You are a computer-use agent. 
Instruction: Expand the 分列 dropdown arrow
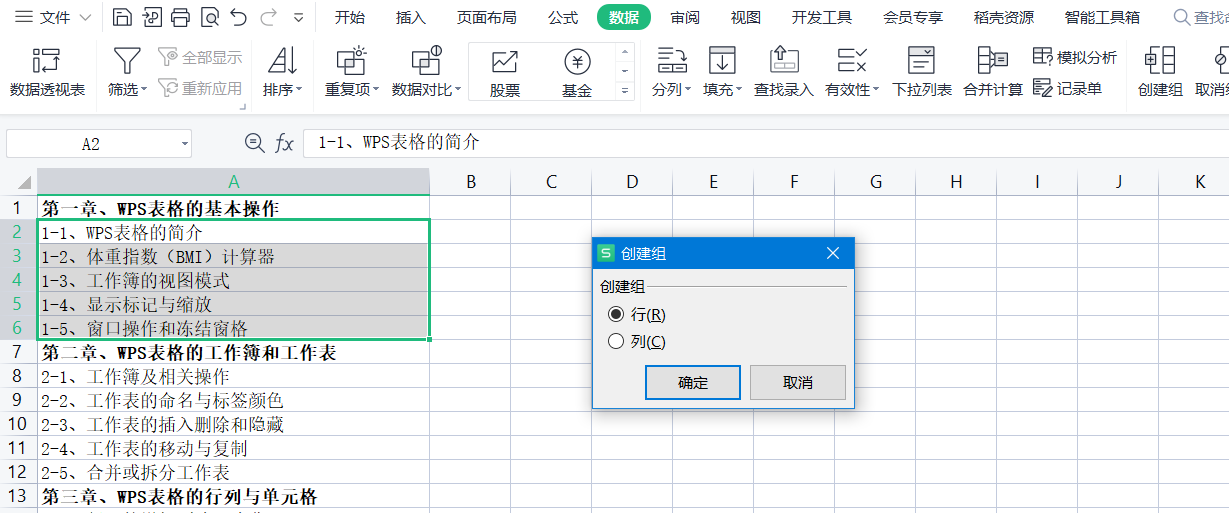click(689, 90)
